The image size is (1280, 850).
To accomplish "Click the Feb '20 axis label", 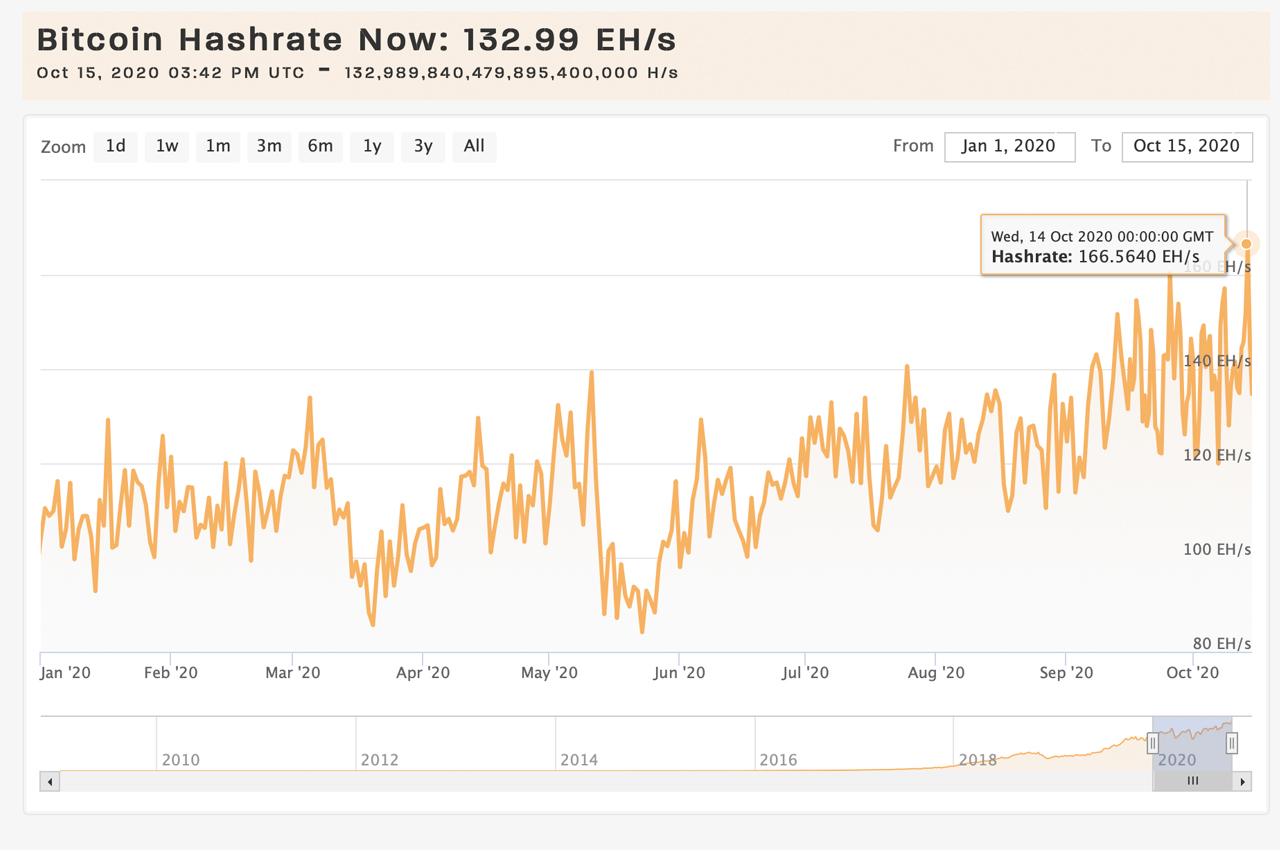I will point(171,673).
